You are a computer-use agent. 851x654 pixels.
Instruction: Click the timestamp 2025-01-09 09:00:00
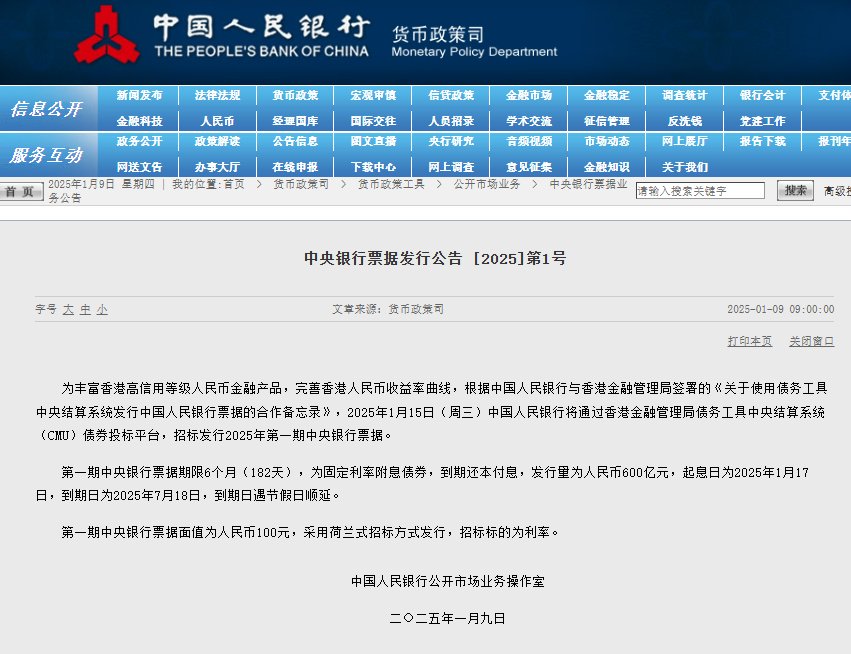[780, 309]
